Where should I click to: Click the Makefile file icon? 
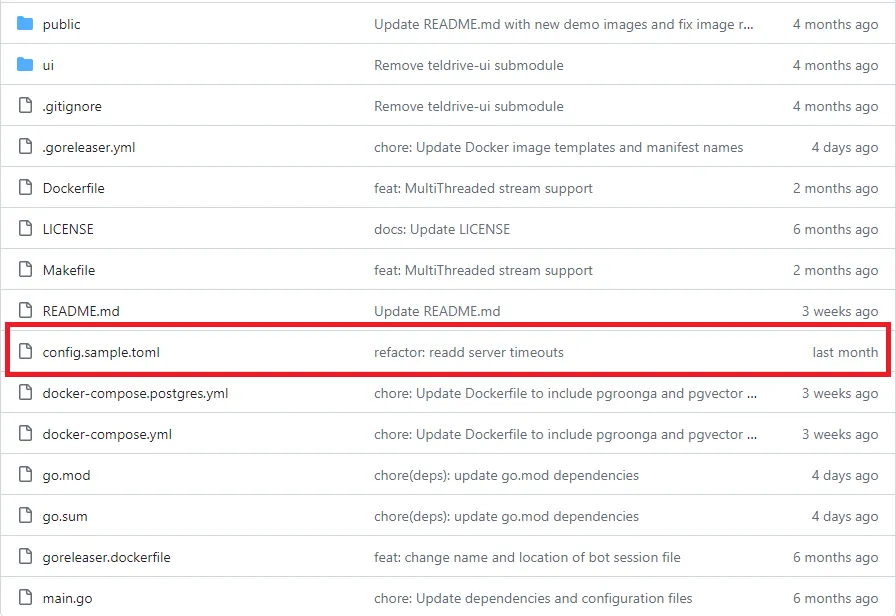[x=25, y=270]
